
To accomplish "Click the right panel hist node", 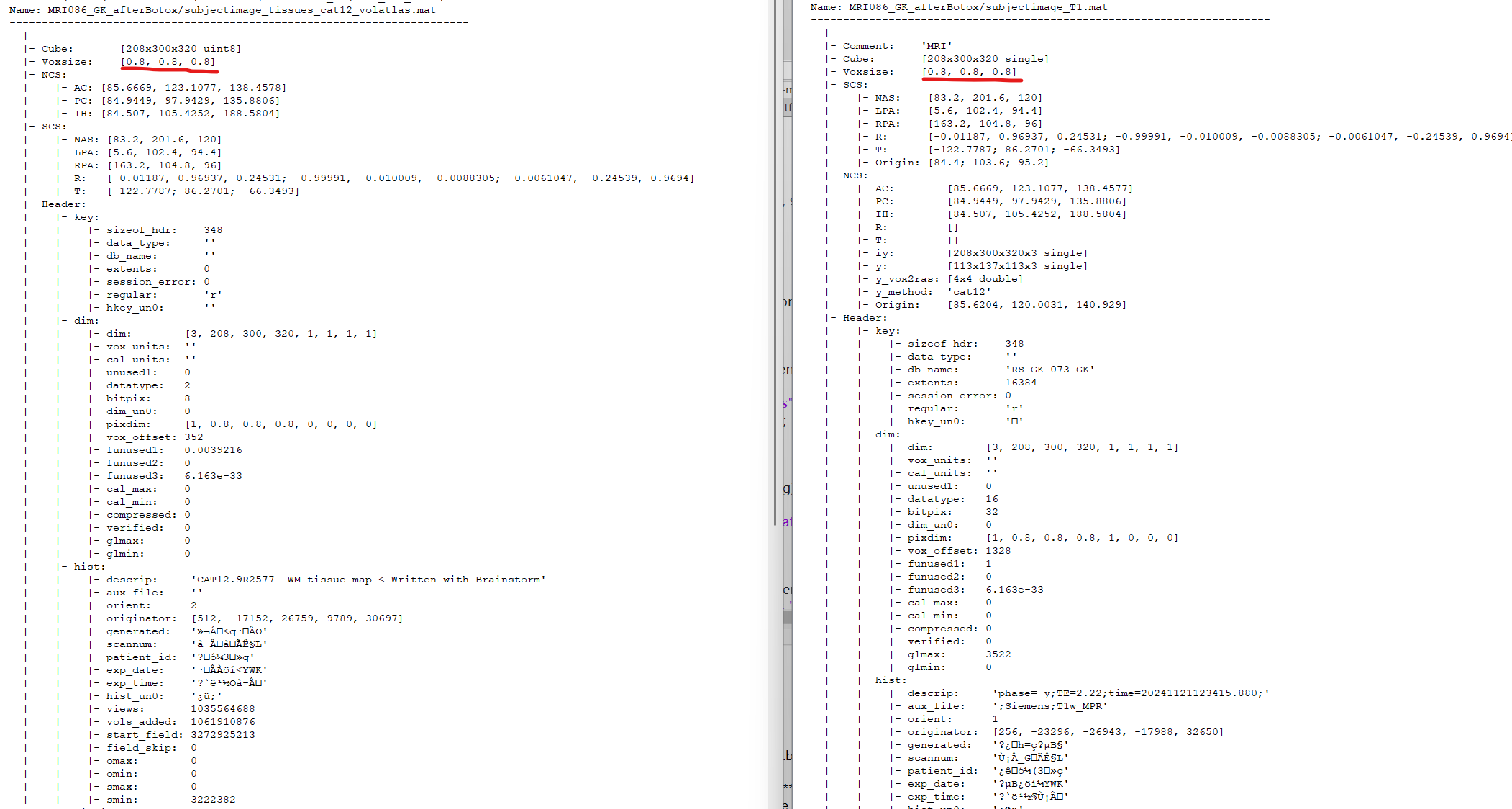I will (890, 680).
